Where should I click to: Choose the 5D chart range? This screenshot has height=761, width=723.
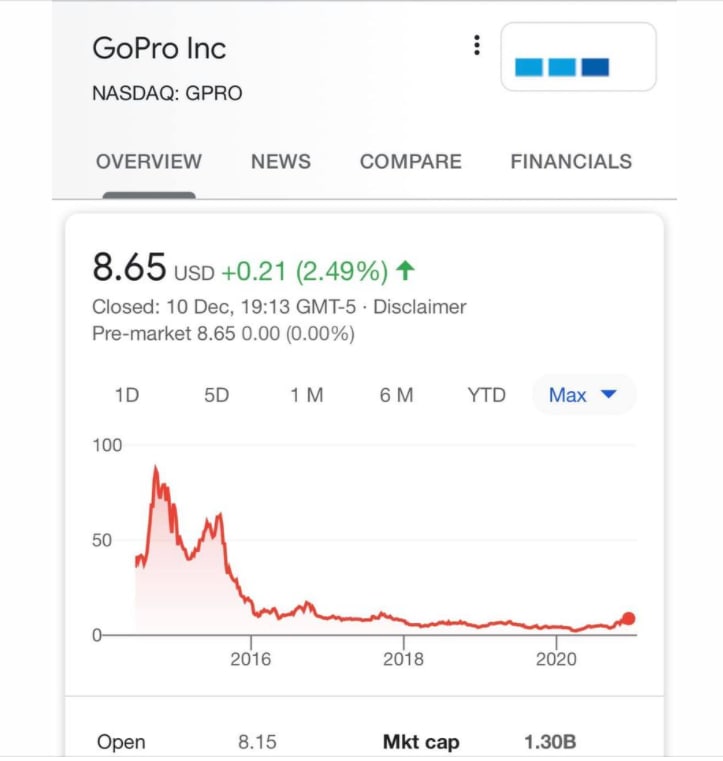pos(216,395)
